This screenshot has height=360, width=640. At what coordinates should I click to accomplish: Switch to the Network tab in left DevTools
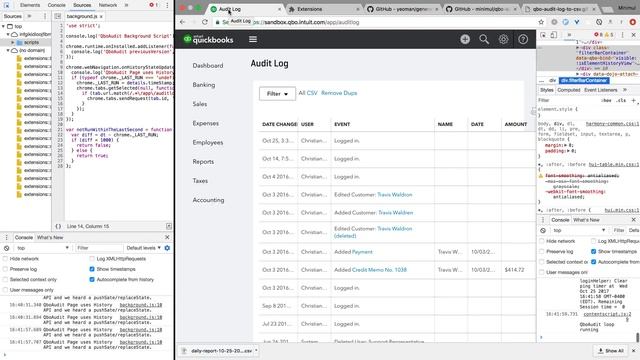pyautogui.click(x=108, y=5)
